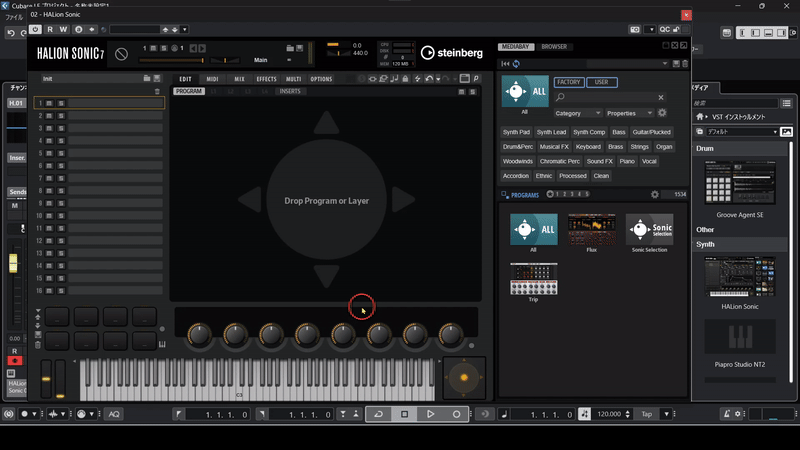
Task: Enable Read automation R button
Action: click(x=50, y=30)
